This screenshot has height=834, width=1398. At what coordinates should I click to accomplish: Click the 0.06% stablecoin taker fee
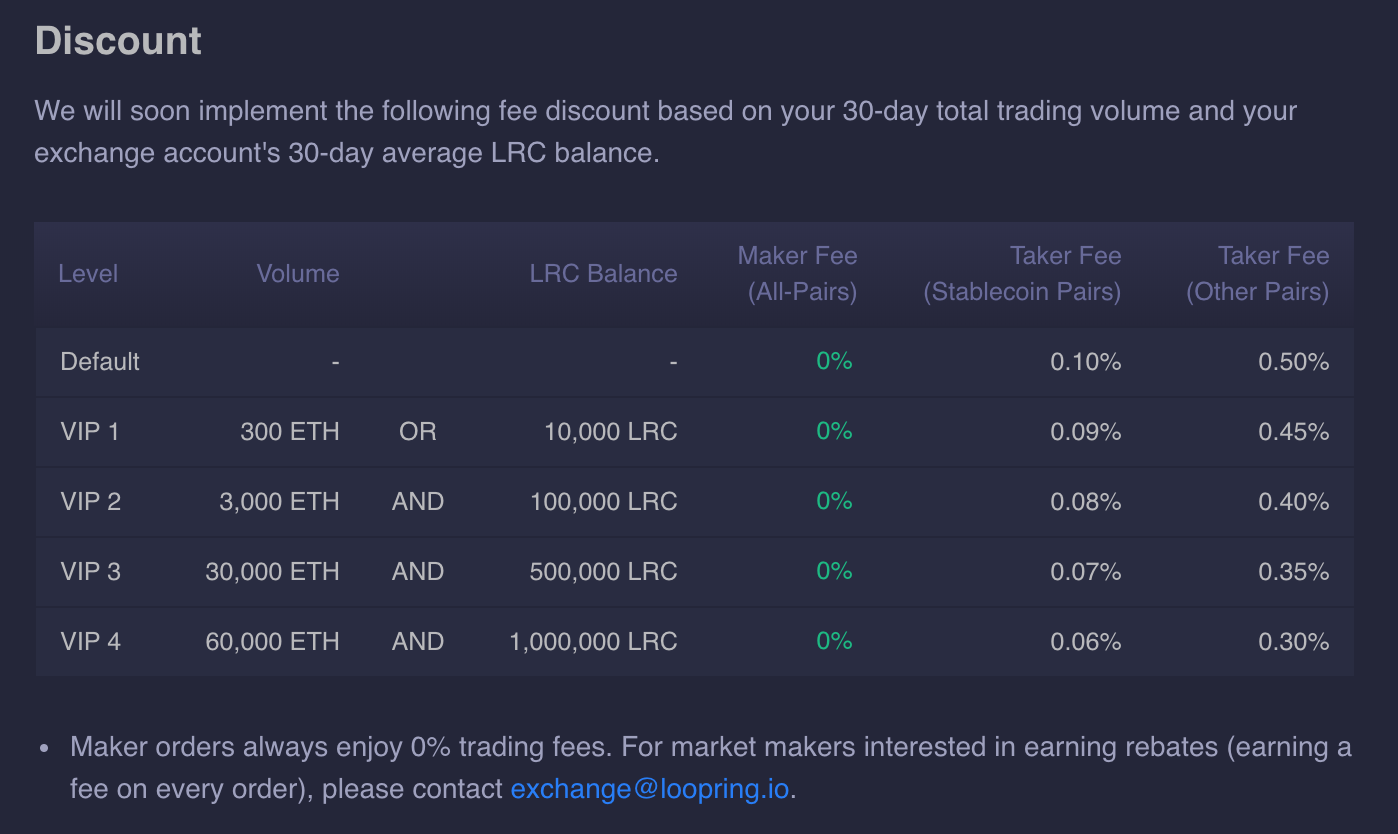click(x=1086, y=642)
